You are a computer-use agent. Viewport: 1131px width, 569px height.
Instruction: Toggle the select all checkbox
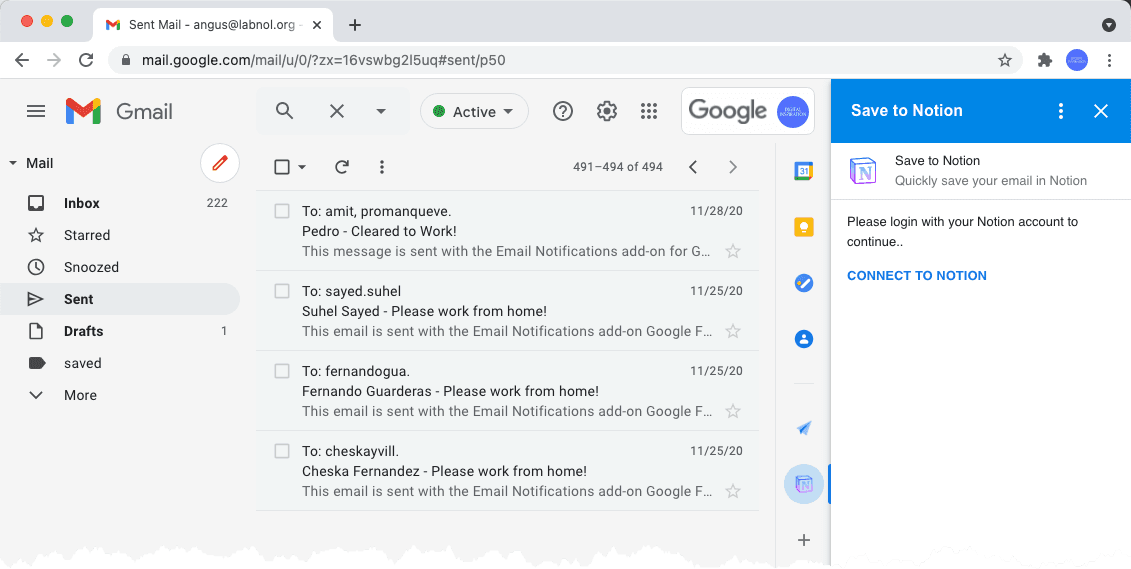click(282, 167)
